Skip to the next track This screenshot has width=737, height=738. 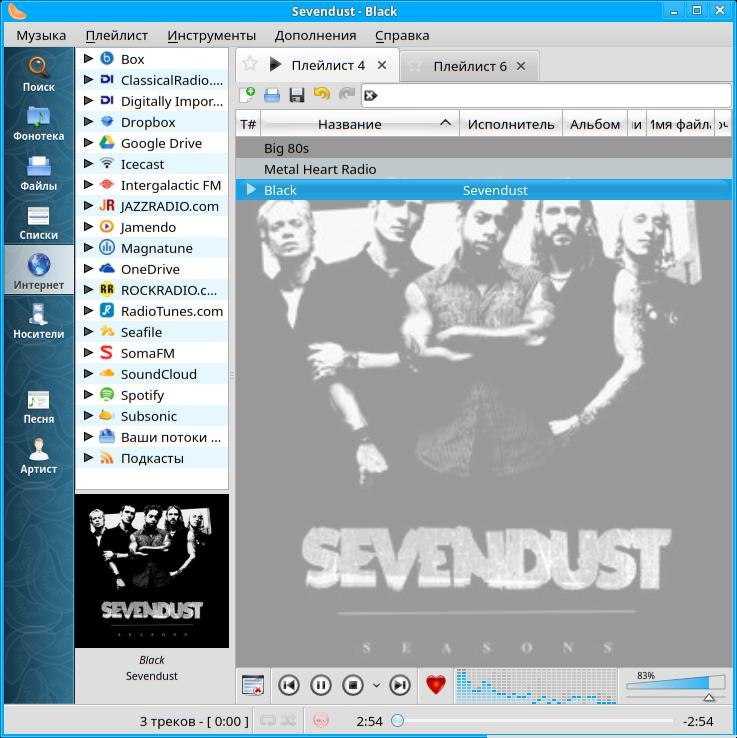click(x=400, y=685)
